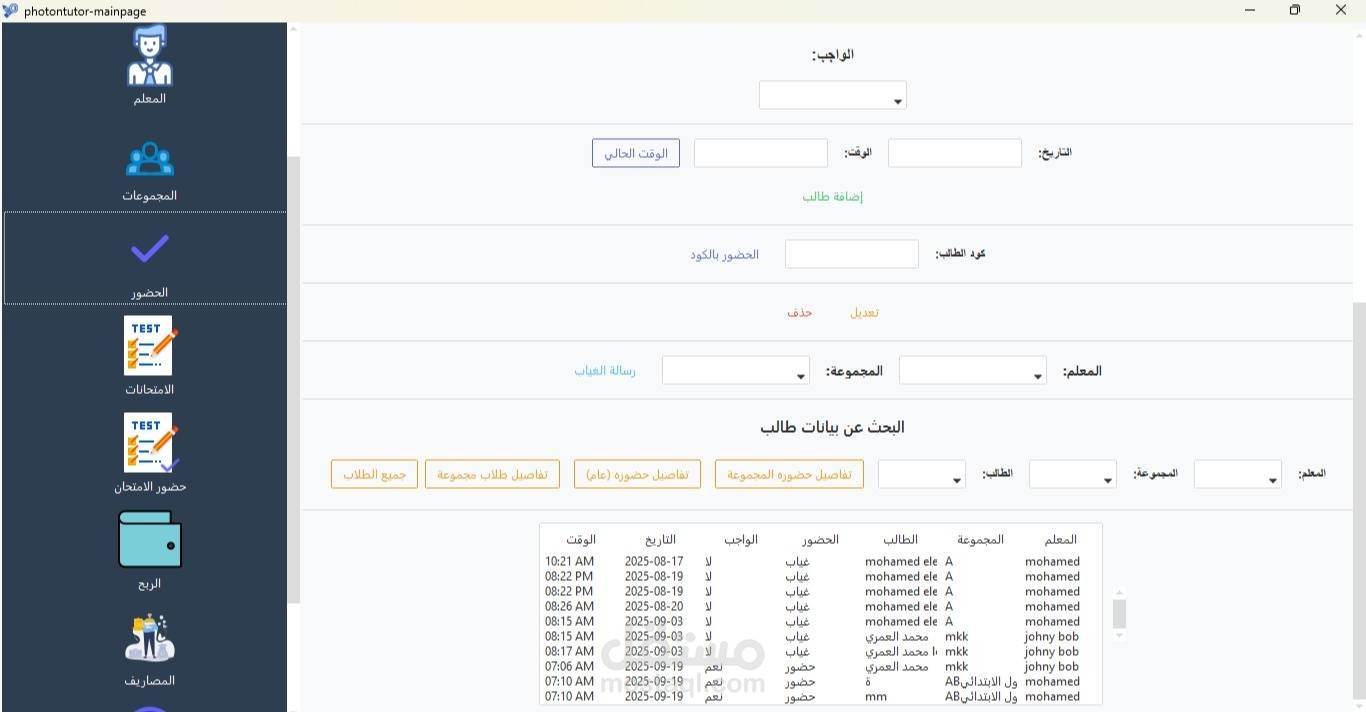Click the الطالب column header in table
The height and width of the screenshot is (712, 1366).
(900, 539)
